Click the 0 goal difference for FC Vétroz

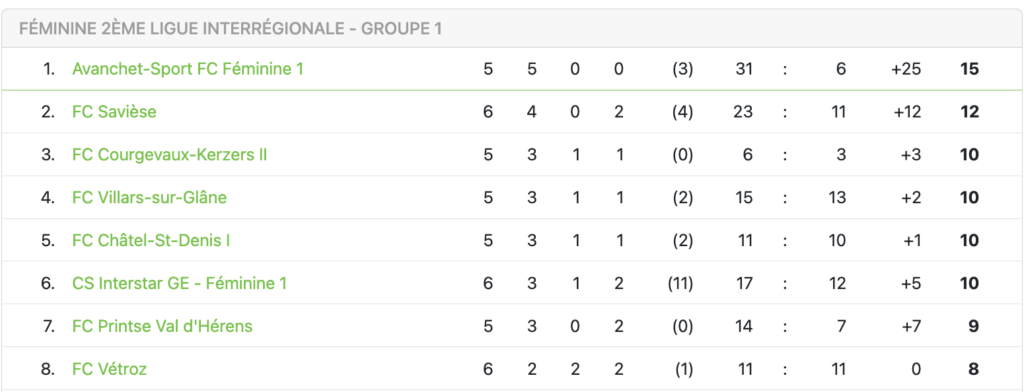(916, 369)
